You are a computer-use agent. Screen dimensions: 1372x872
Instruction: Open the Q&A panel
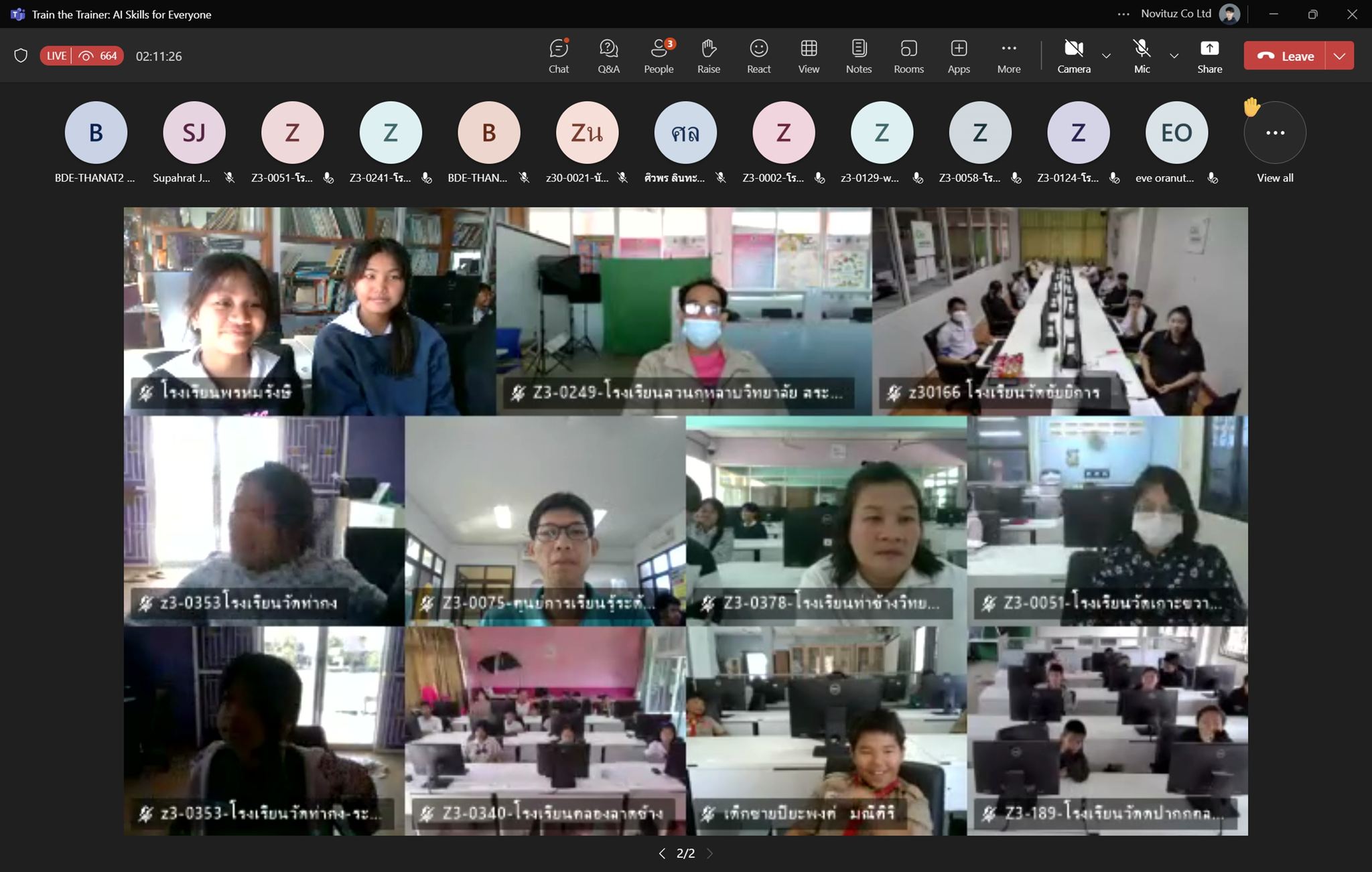608,56
